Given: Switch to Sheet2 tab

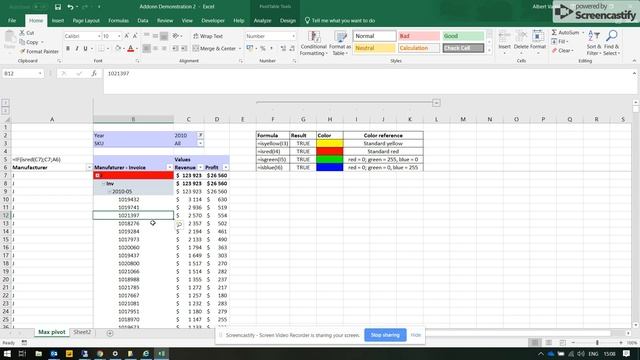Looking at the screenshot, I should (82, 332).
